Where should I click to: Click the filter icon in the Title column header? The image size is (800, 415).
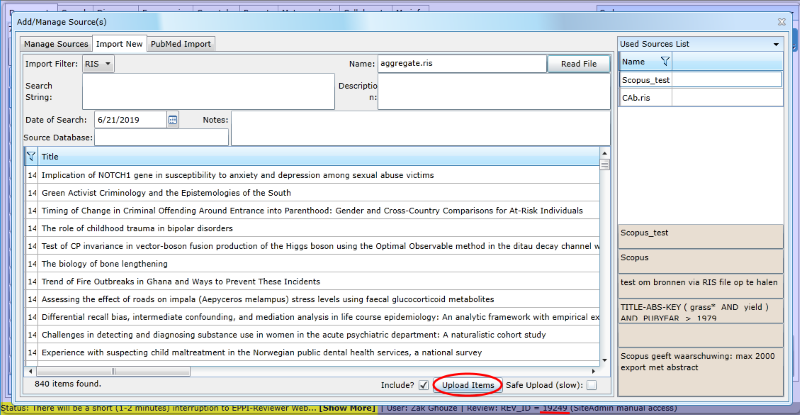[x=31, y=157]
